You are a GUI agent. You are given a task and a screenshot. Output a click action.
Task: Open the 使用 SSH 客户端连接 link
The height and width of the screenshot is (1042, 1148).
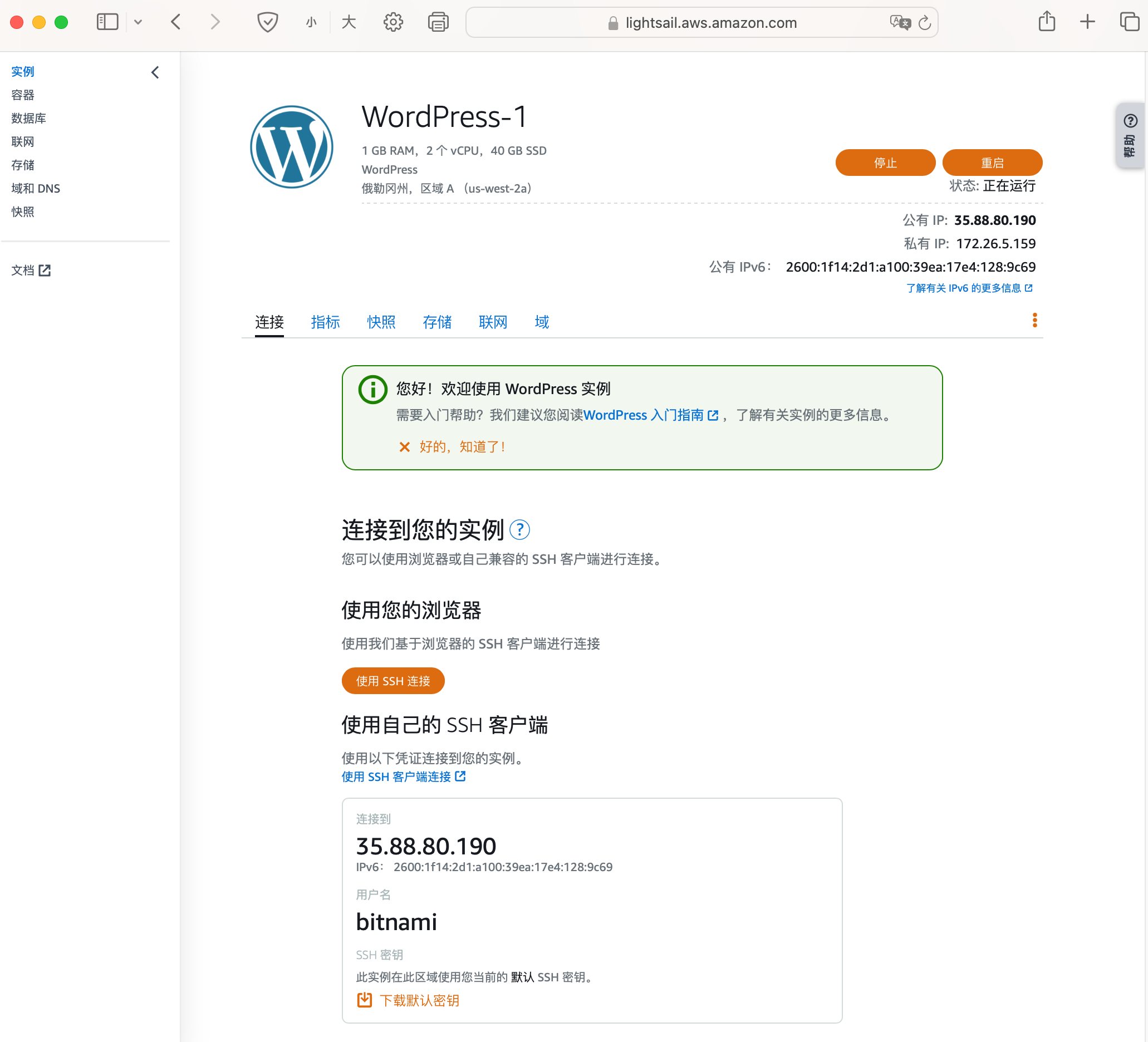point(404,776)
